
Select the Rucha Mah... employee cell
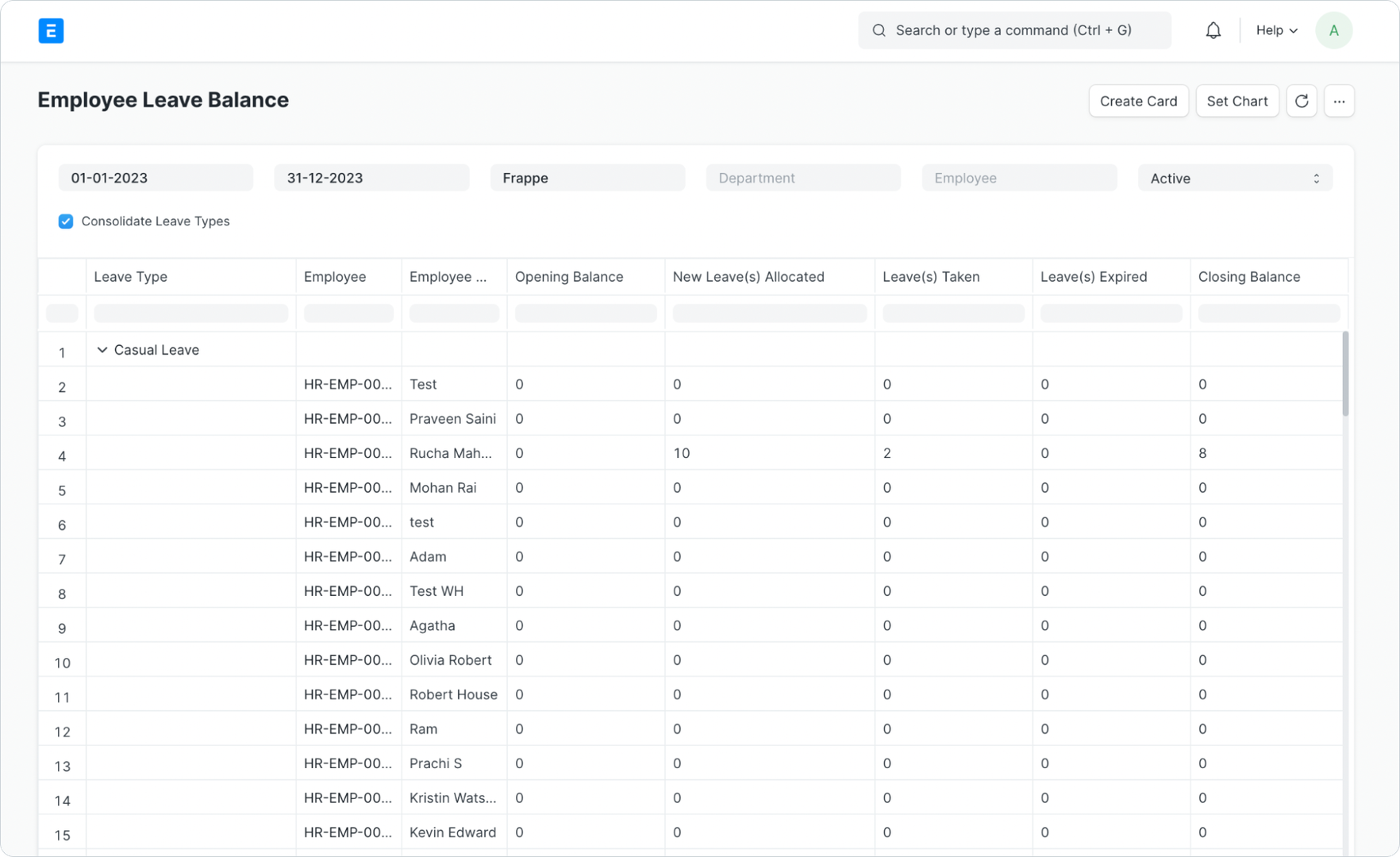pos(454,453)
